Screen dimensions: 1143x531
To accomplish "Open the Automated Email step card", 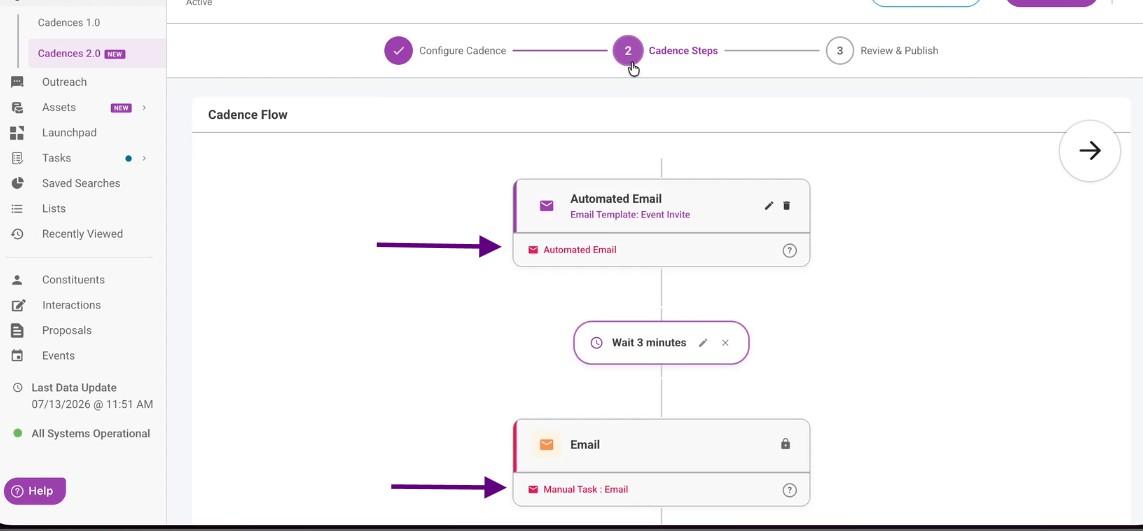I will click(x=661, y=206).
